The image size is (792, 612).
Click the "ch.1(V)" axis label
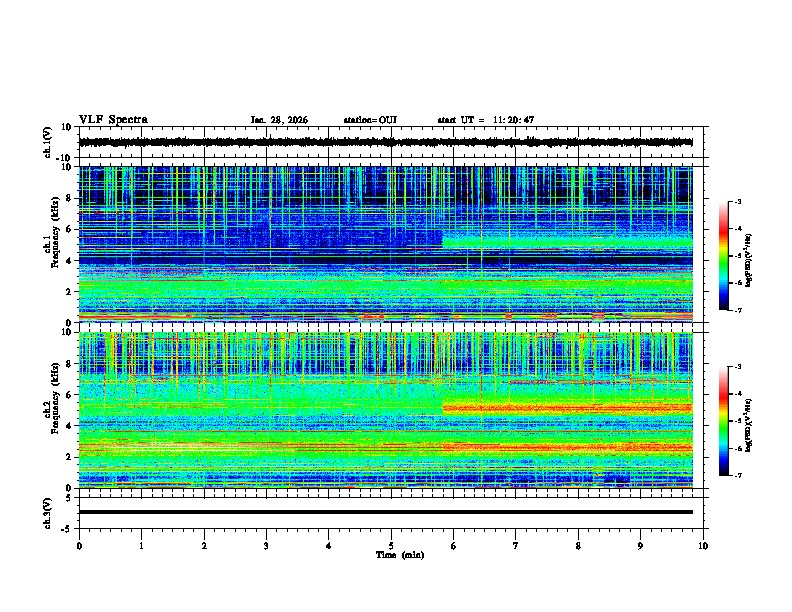(x=48, y=142)
